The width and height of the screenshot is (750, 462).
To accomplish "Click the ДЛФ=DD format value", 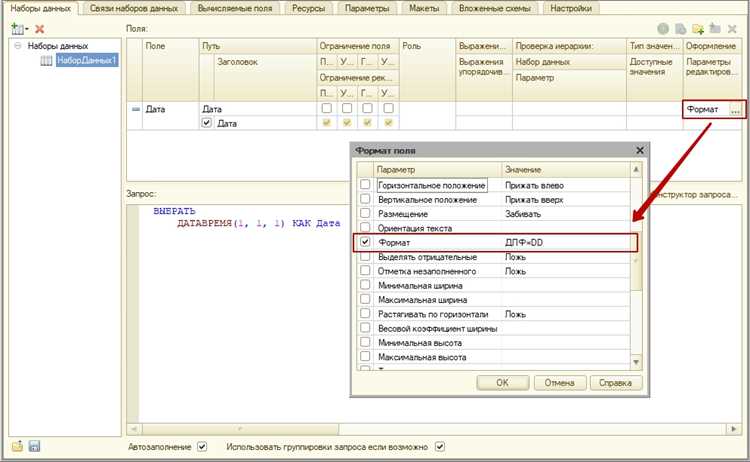I will (x=524, y=242).
